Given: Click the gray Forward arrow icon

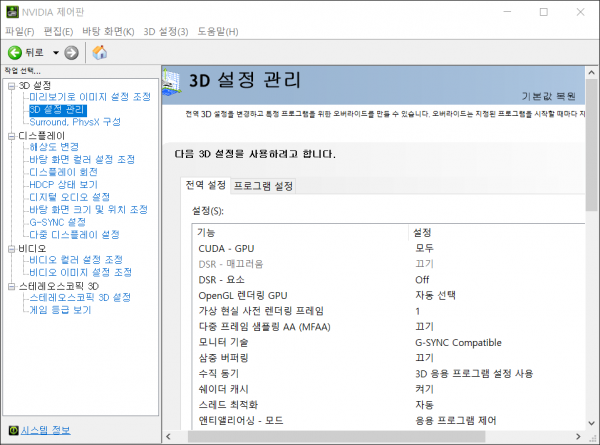Looking at the screenshot, I should (71, 53).
